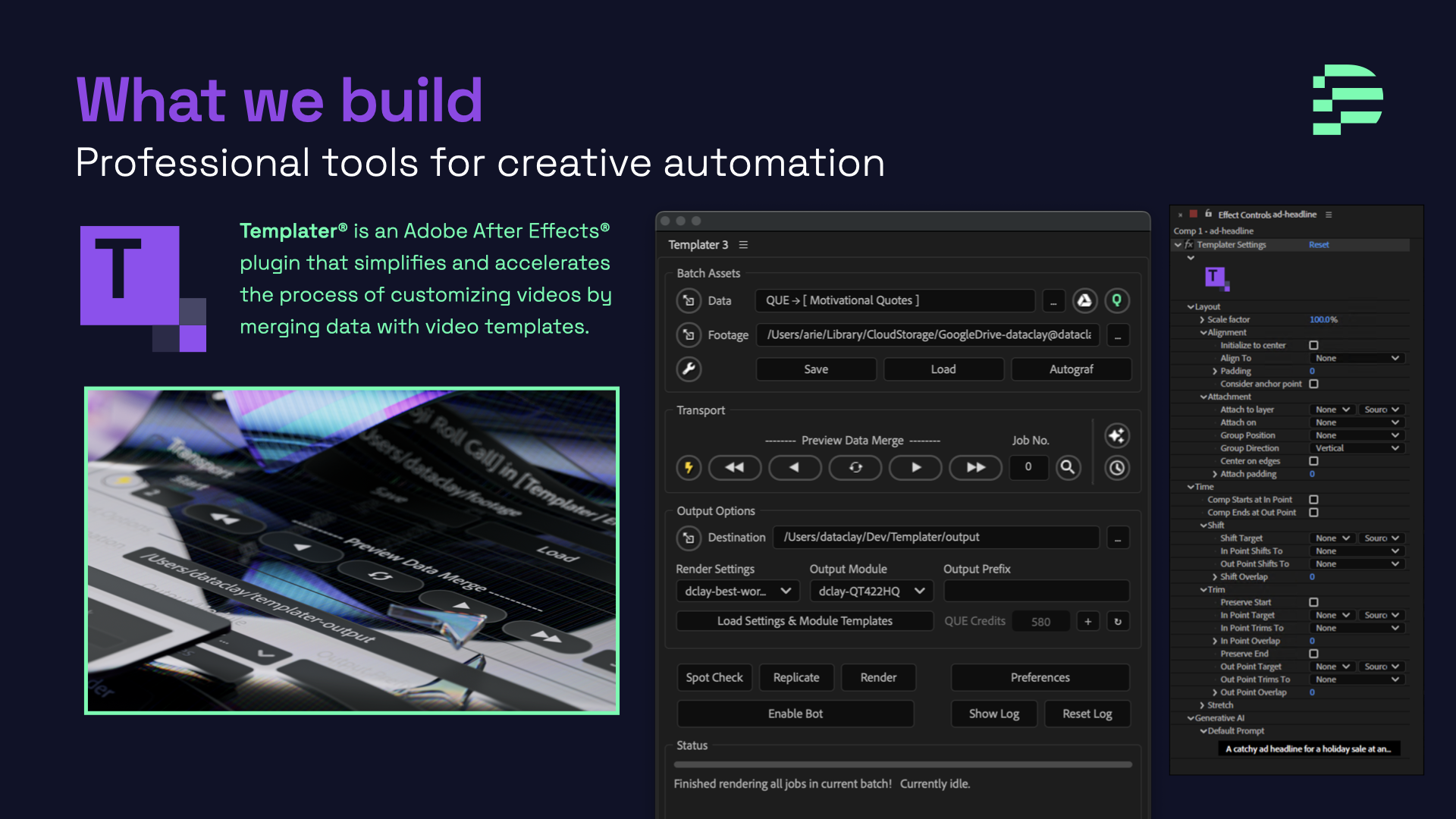The image size is (1456, 819).
Task: Toggle the lock icon on Effect Controls panel
Action: pos(1208,214)
